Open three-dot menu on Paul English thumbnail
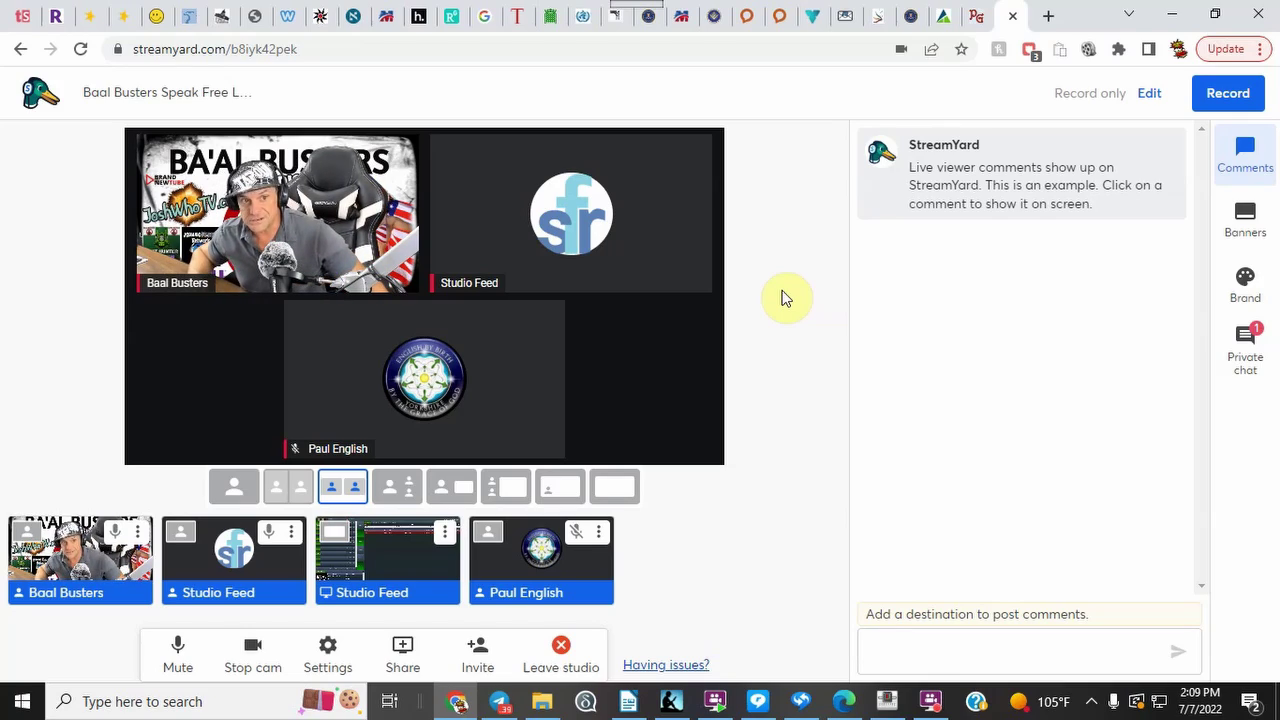 coord(598,532)
